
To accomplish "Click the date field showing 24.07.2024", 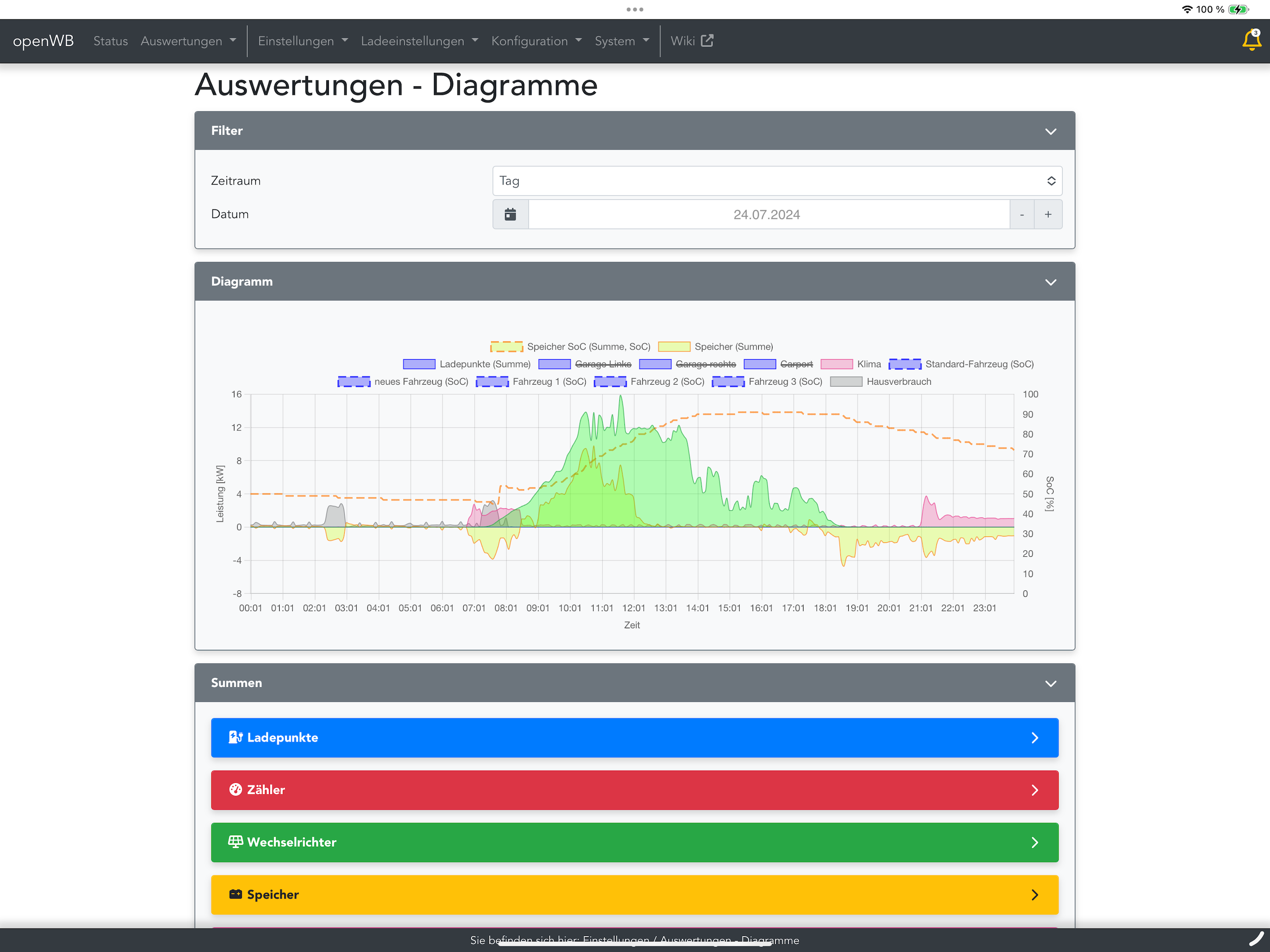I will (769, 214).
